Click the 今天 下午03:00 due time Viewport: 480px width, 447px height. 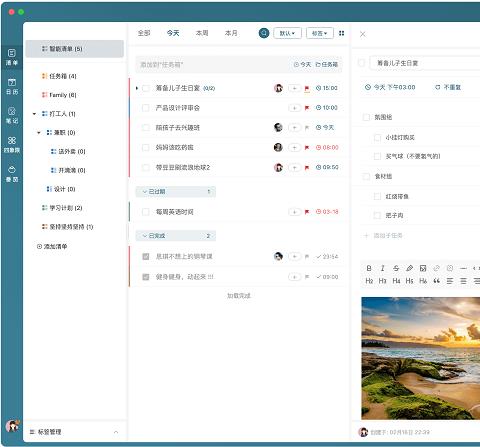click(x=390, y=87)
